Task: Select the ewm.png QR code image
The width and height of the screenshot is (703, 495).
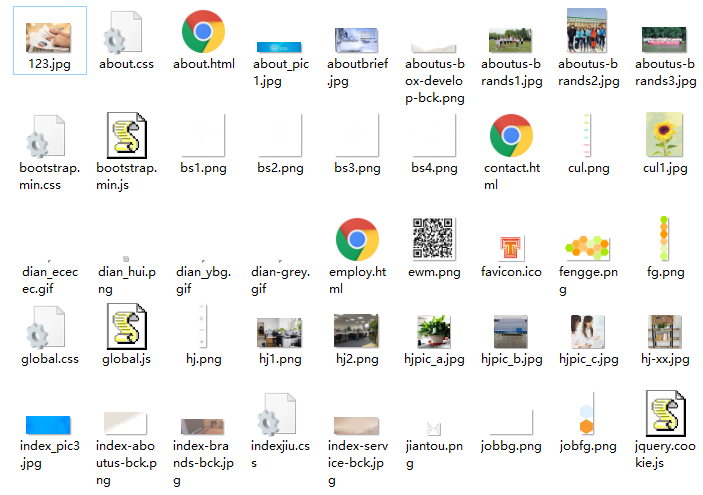Action: point(434,239)
